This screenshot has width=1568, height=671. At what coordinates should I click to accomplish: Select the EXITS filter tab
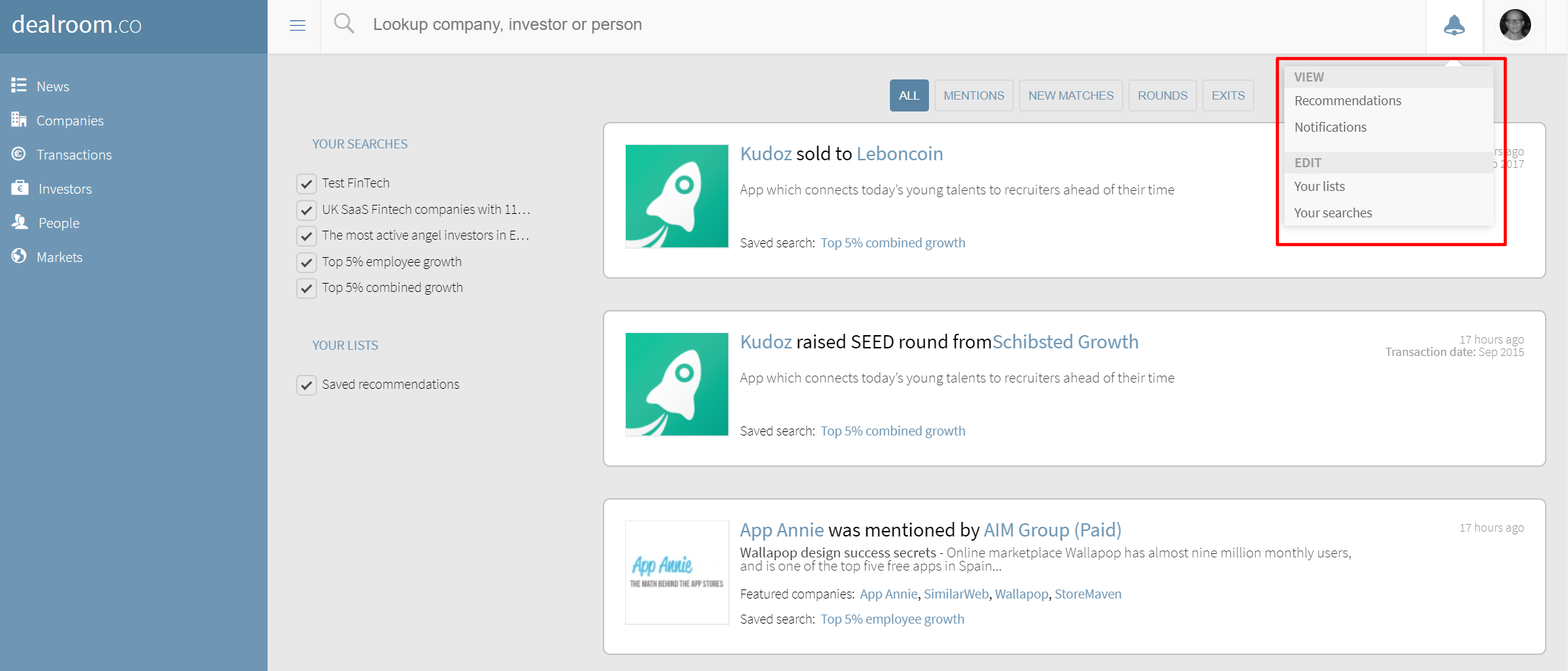(1228, 95)
